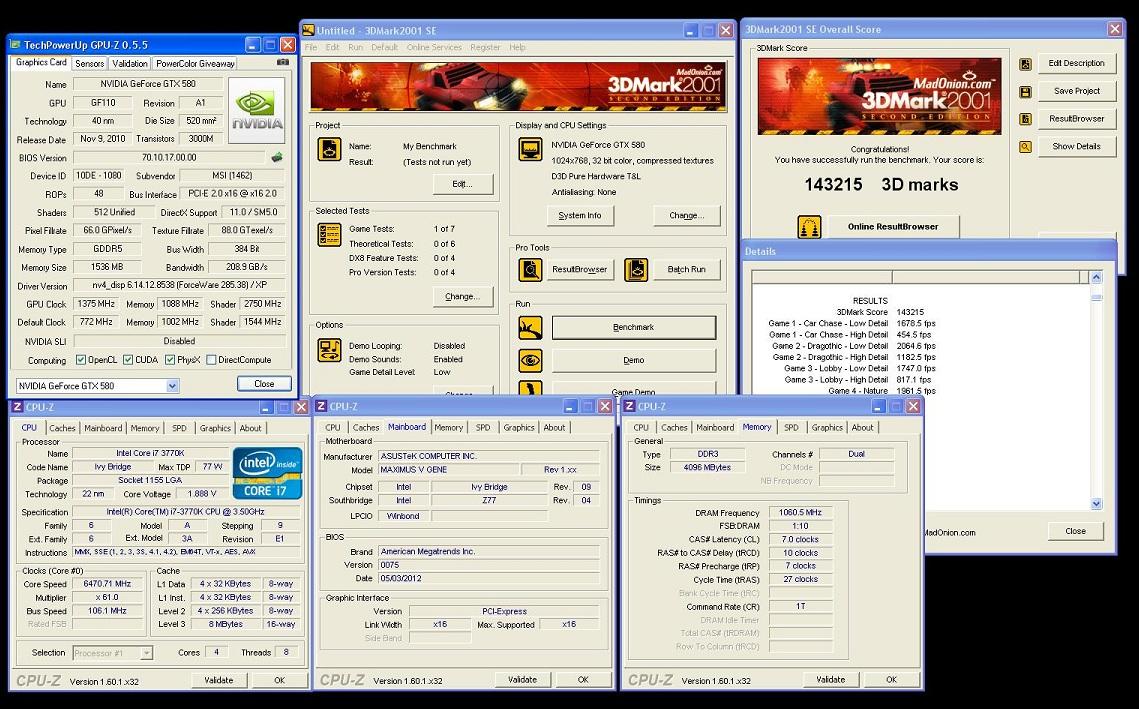1139x709 pixels.
Task: Click the GPU-Z title bar icon
Action: [x=15, y=45]
